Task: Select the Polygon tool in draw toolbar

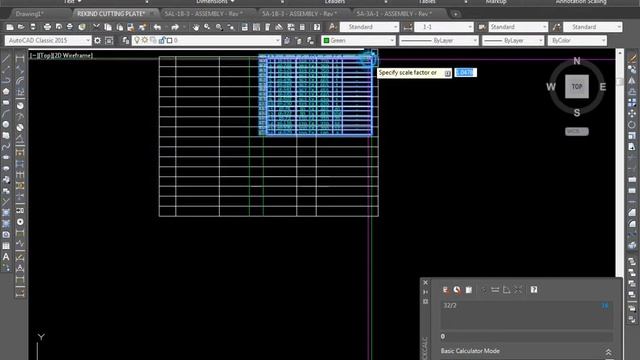Action: tap(6, 91)
